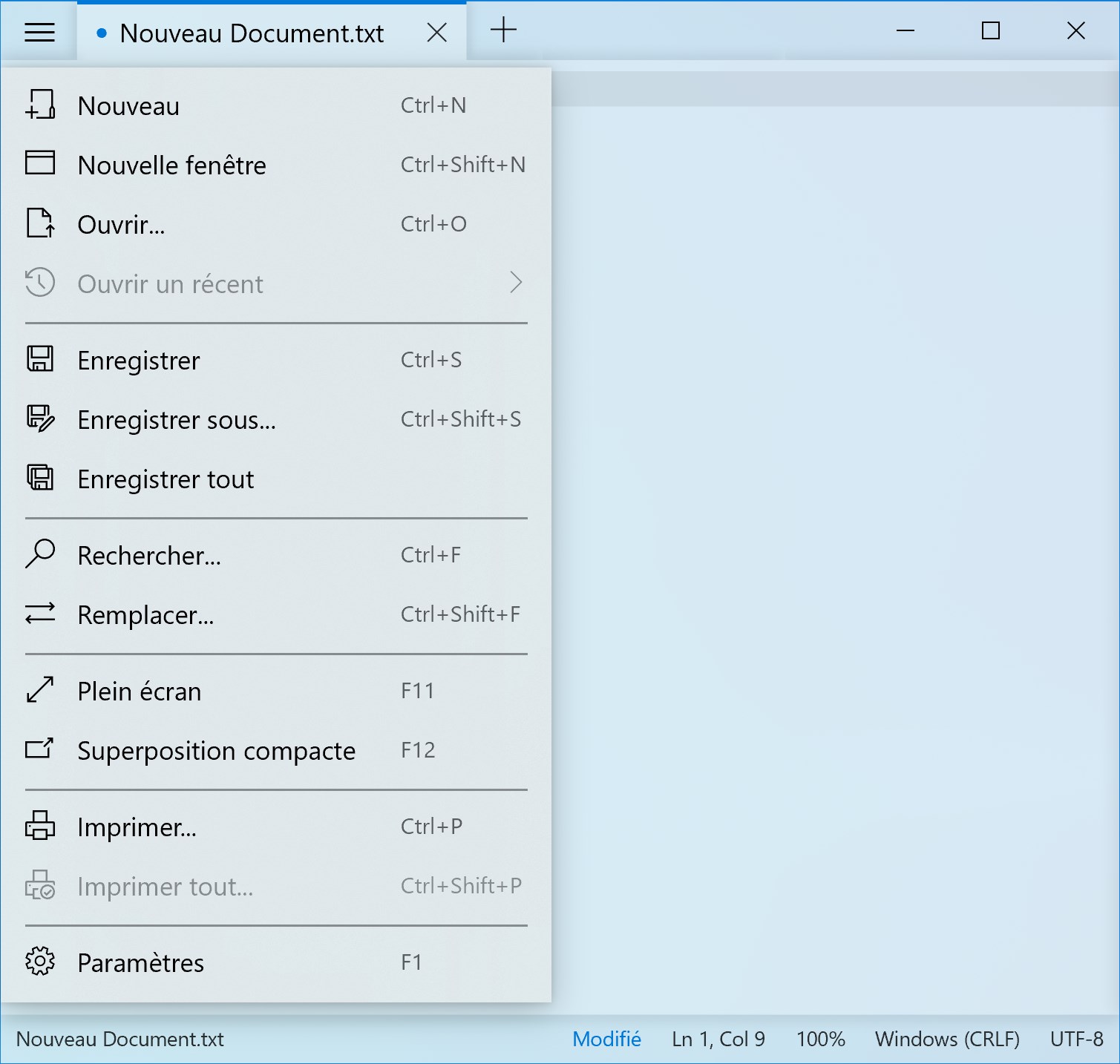1120x1064 pixels.
Task: Click the hamburger menu icon
Action: 39,32
